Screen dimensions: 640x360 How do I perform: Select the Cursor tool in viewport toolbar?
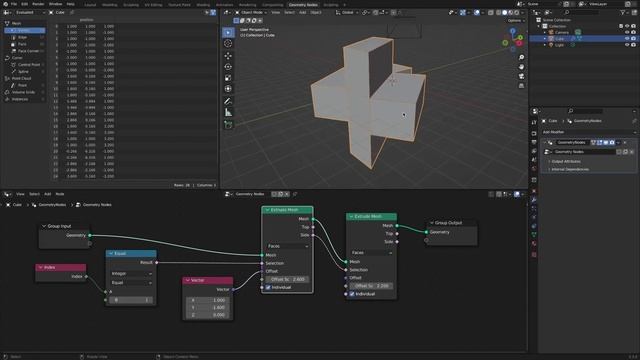[228, 43]
